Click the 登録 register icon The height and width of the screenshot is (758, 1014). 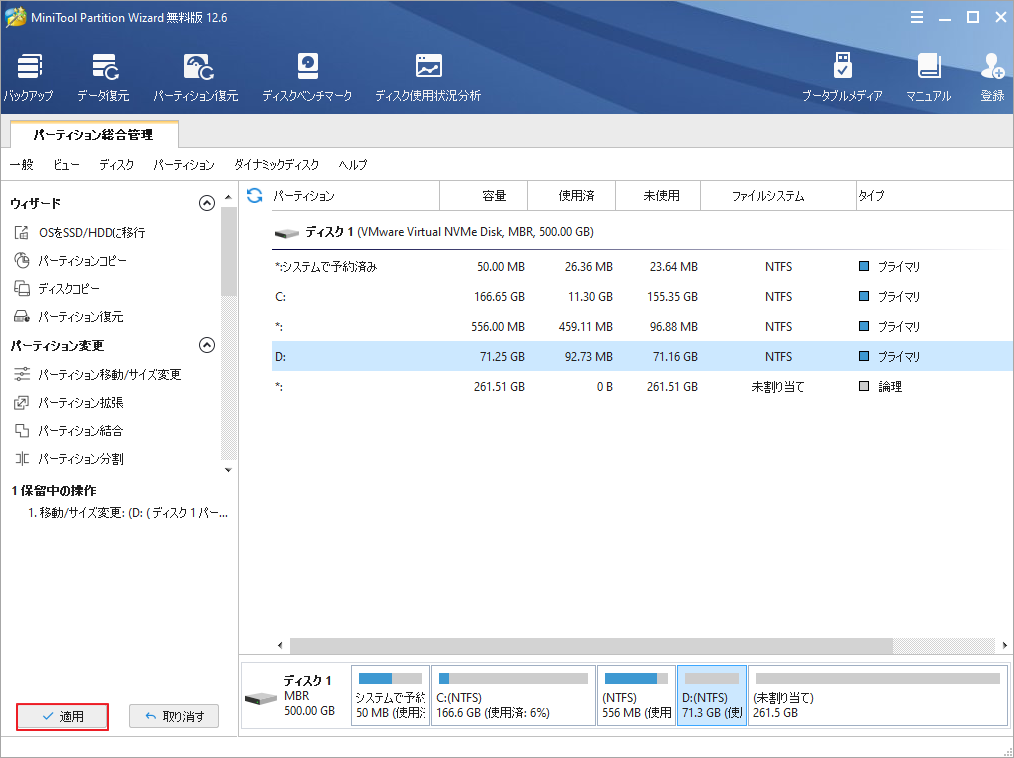pyautogui.click(x=992, y=78)
